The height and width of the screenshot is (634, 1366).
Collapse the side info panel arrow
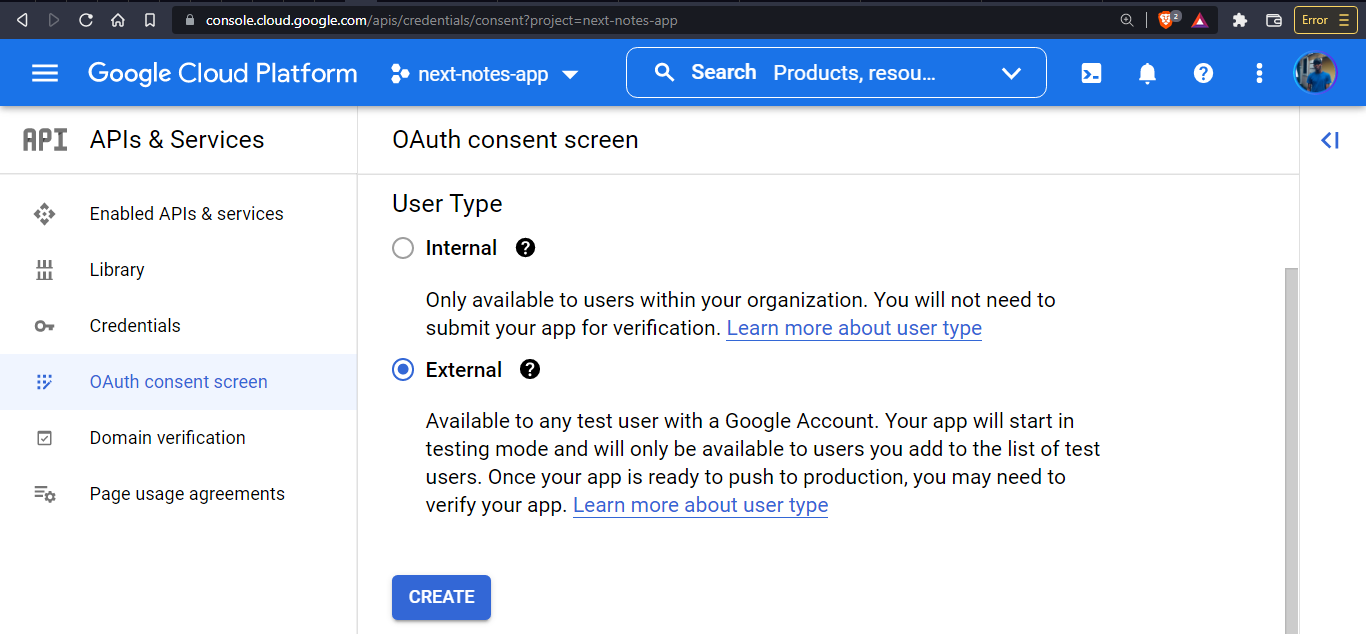[x=1330, y=141]
